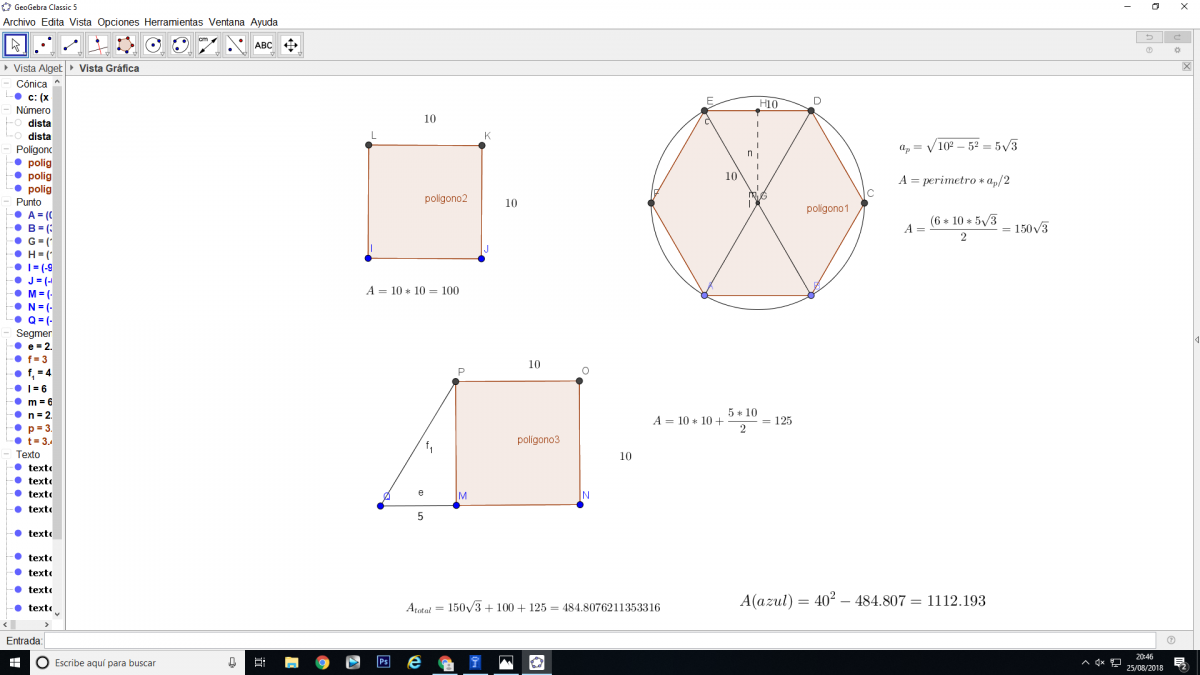The height and width of the screenshot is (675, 1200).
Task: Select the Move Graphics View tool
Action: (291, 45)
